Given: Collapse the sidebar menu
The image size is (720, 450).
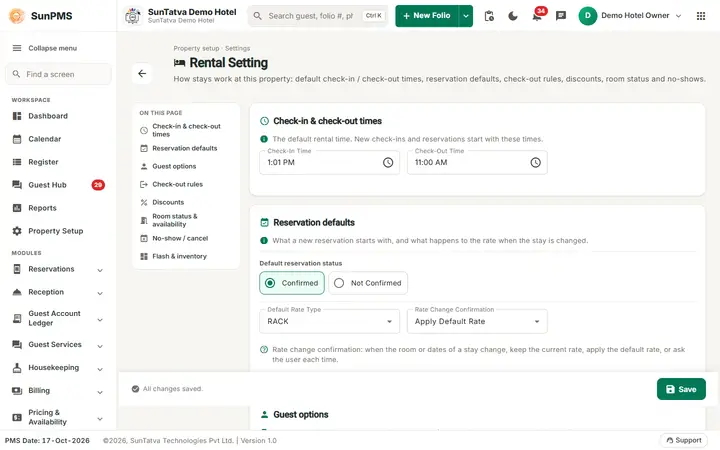Looking at the screenshot, I should (45, 48).
